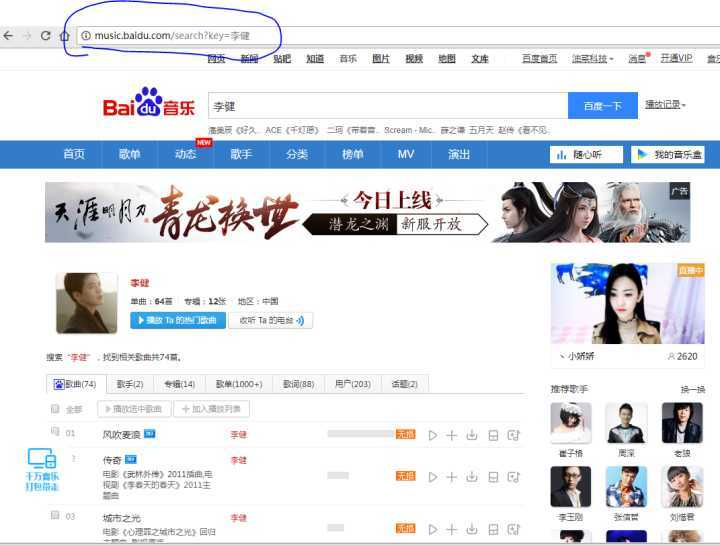The width and height of the screenshot is (720, 545).
Task: Open 我的音乐盒 player
Action: point(668,155)
